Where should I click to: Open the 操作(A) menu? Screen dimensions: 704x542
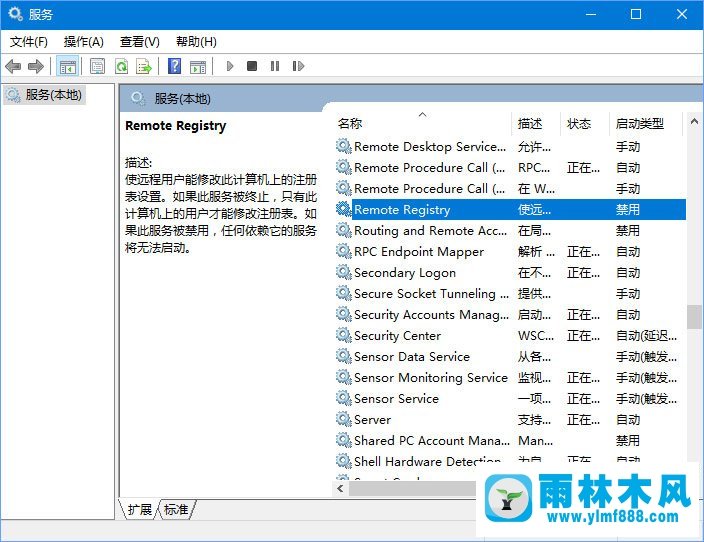[84, 42]
